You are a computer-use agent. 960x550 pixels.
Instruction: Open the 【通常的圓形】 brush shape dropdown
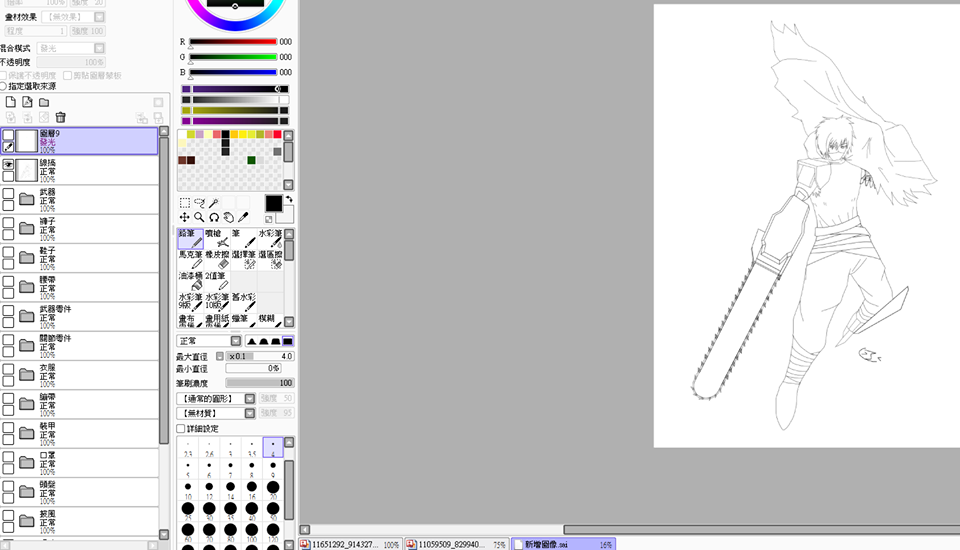pyautogui.click(x=250, y=399)
